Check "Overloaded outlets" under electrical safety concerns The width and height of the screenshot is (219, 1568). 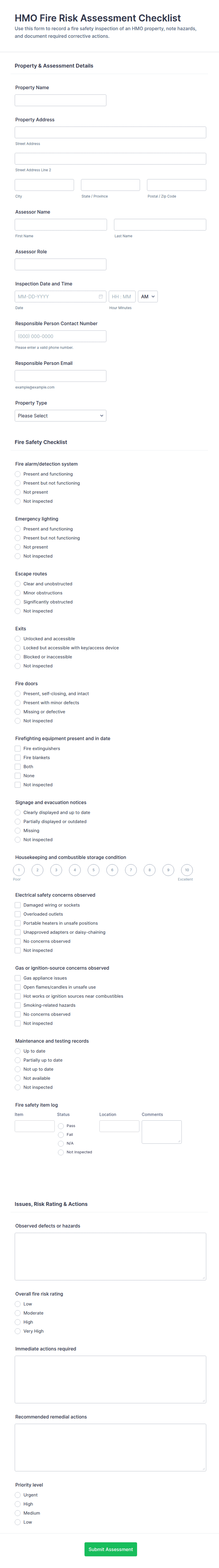tap(18, 914)
